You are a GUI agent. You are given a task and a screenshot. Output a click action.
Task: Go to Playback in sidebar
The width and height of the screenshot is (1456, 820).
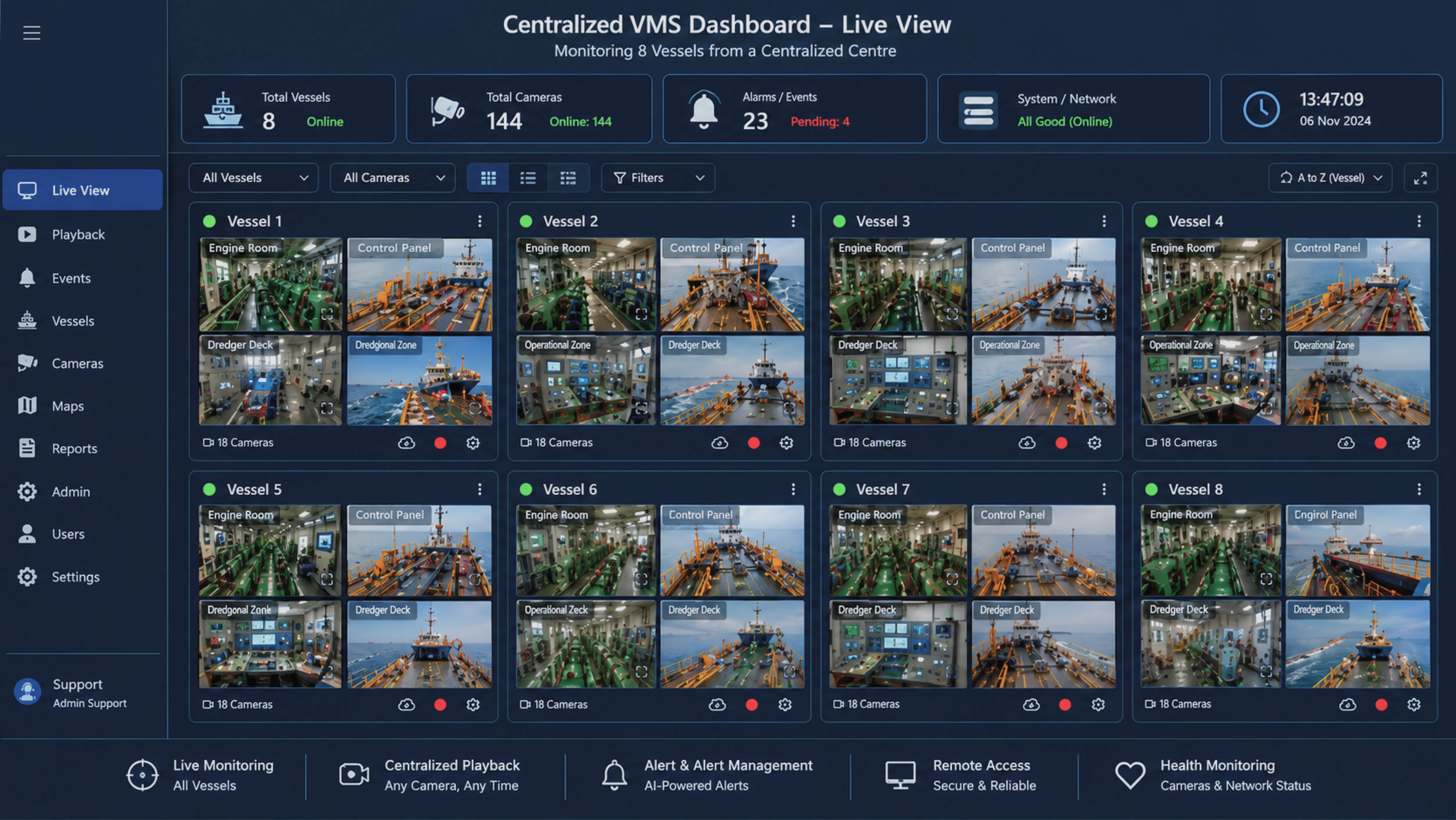[83, 234]
